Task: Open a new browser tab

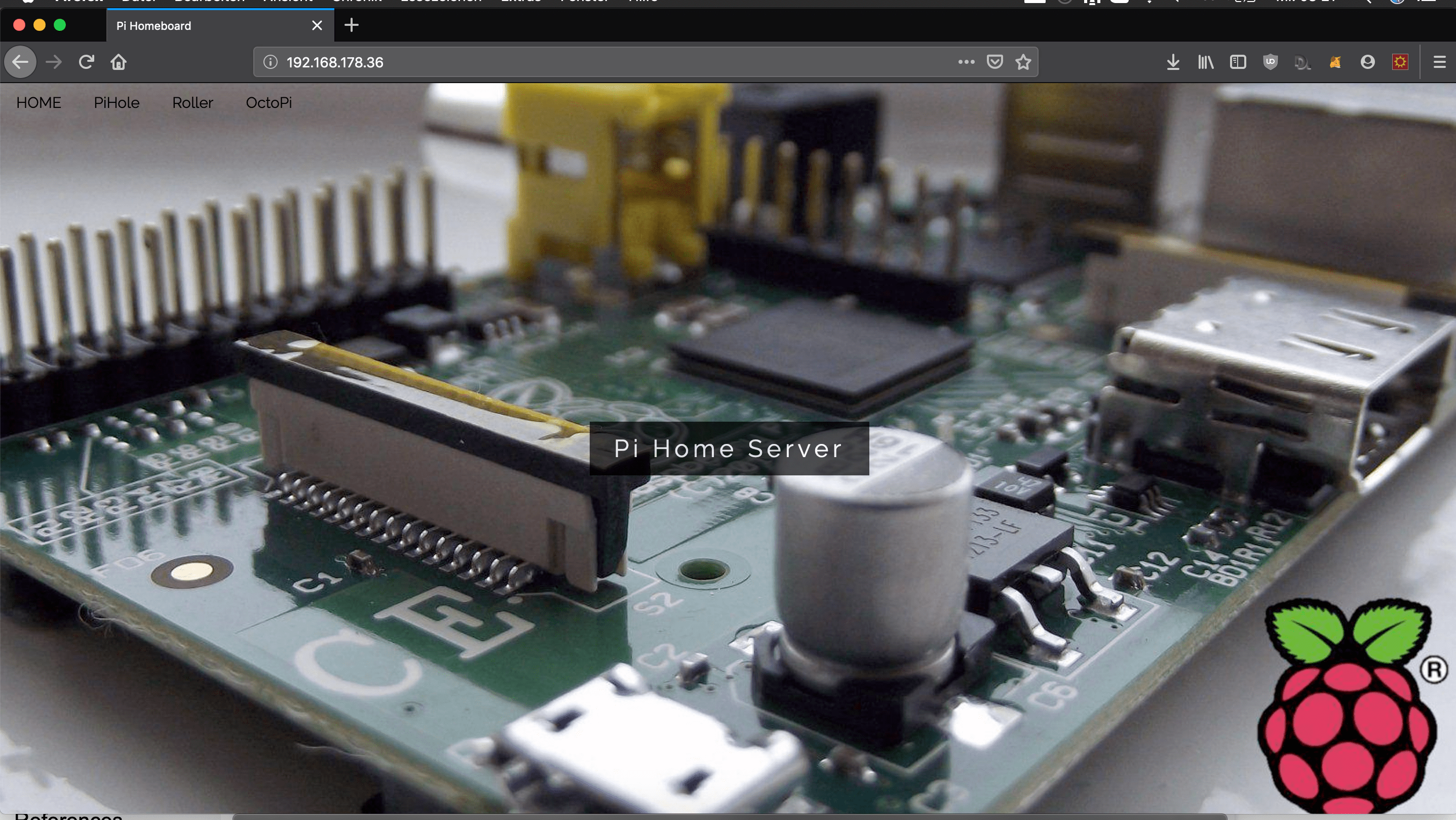Action: click(351, 25)
